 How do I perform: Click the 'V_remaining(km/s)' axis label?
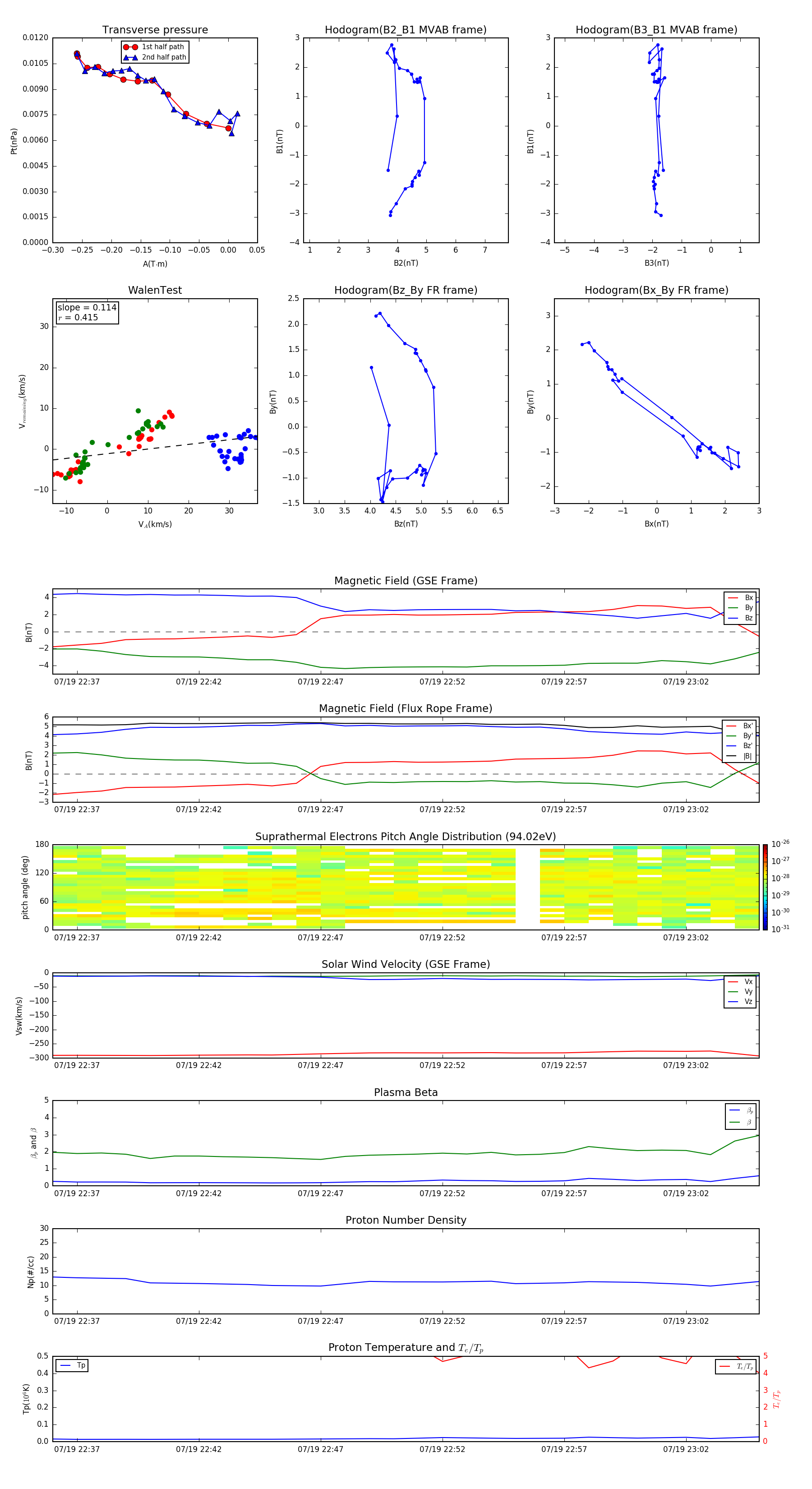click(22, 401)
